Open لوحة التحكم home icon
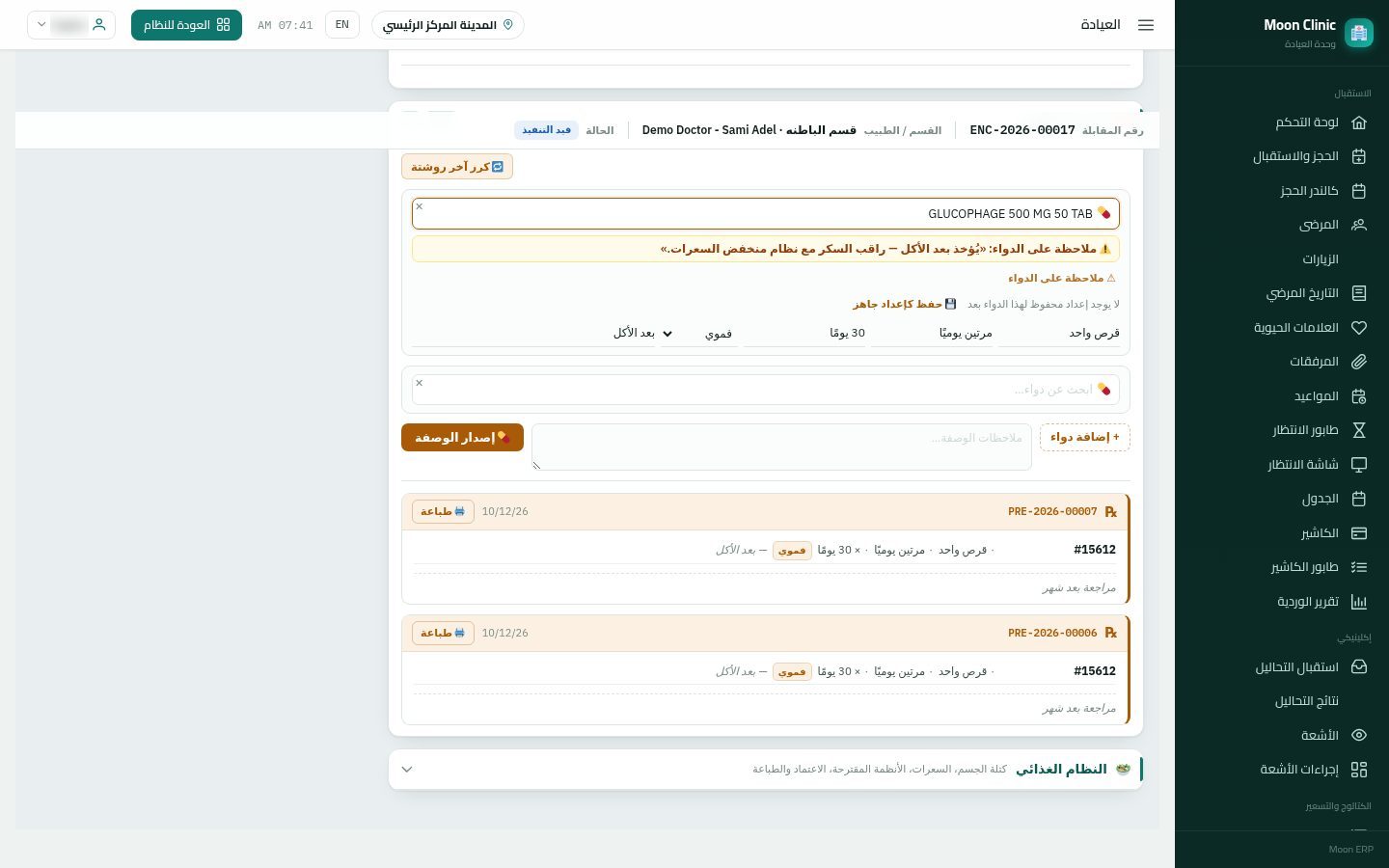1389x868 pixels. point(1359,122)
